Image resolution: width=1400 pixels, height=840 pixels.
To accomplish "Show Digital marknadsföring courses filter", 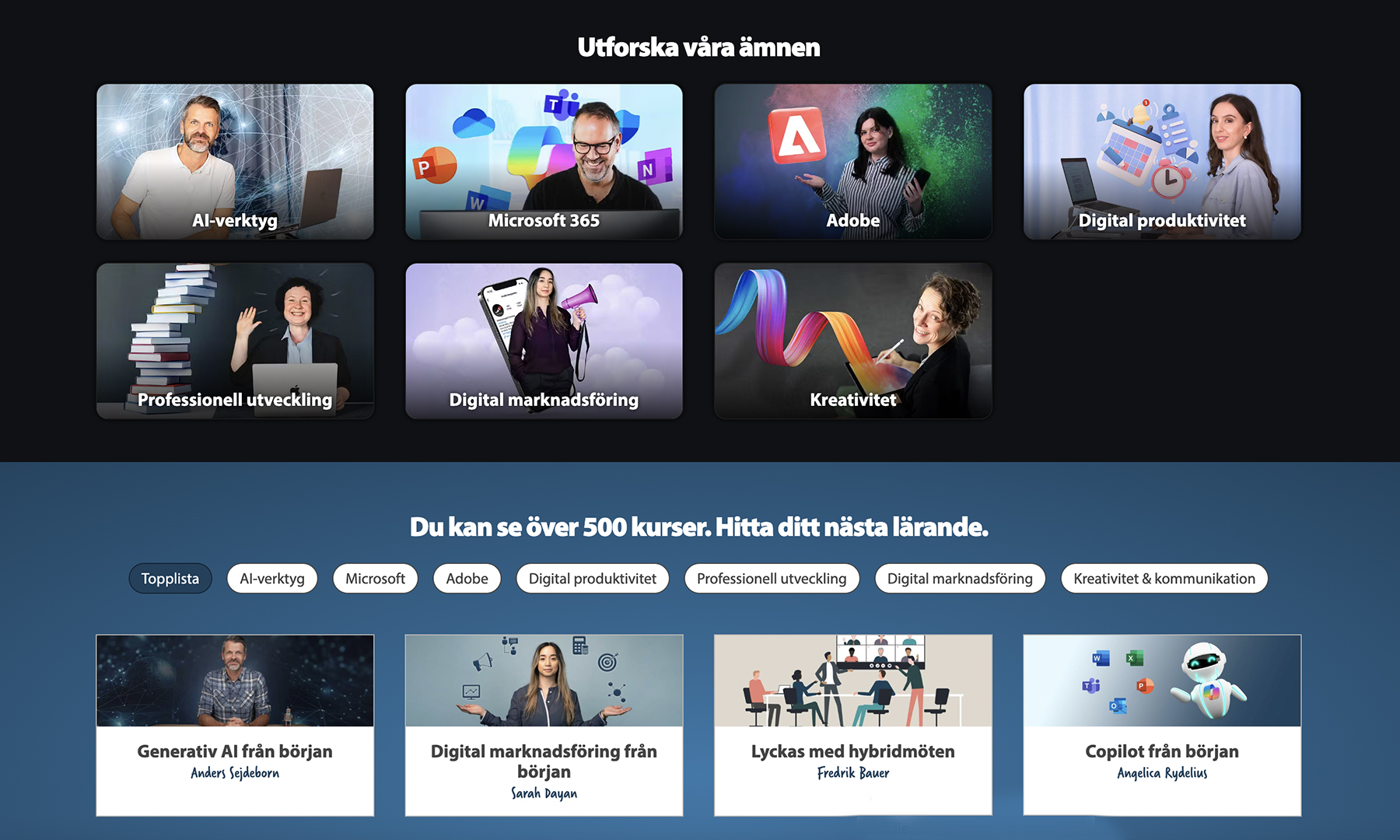I will [x=960, y=579].
